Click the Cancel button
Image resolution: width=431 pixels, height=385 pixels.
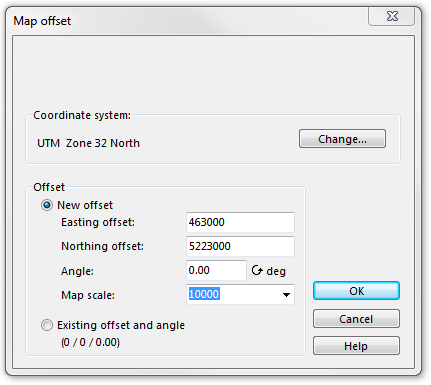tap(356, 319)
